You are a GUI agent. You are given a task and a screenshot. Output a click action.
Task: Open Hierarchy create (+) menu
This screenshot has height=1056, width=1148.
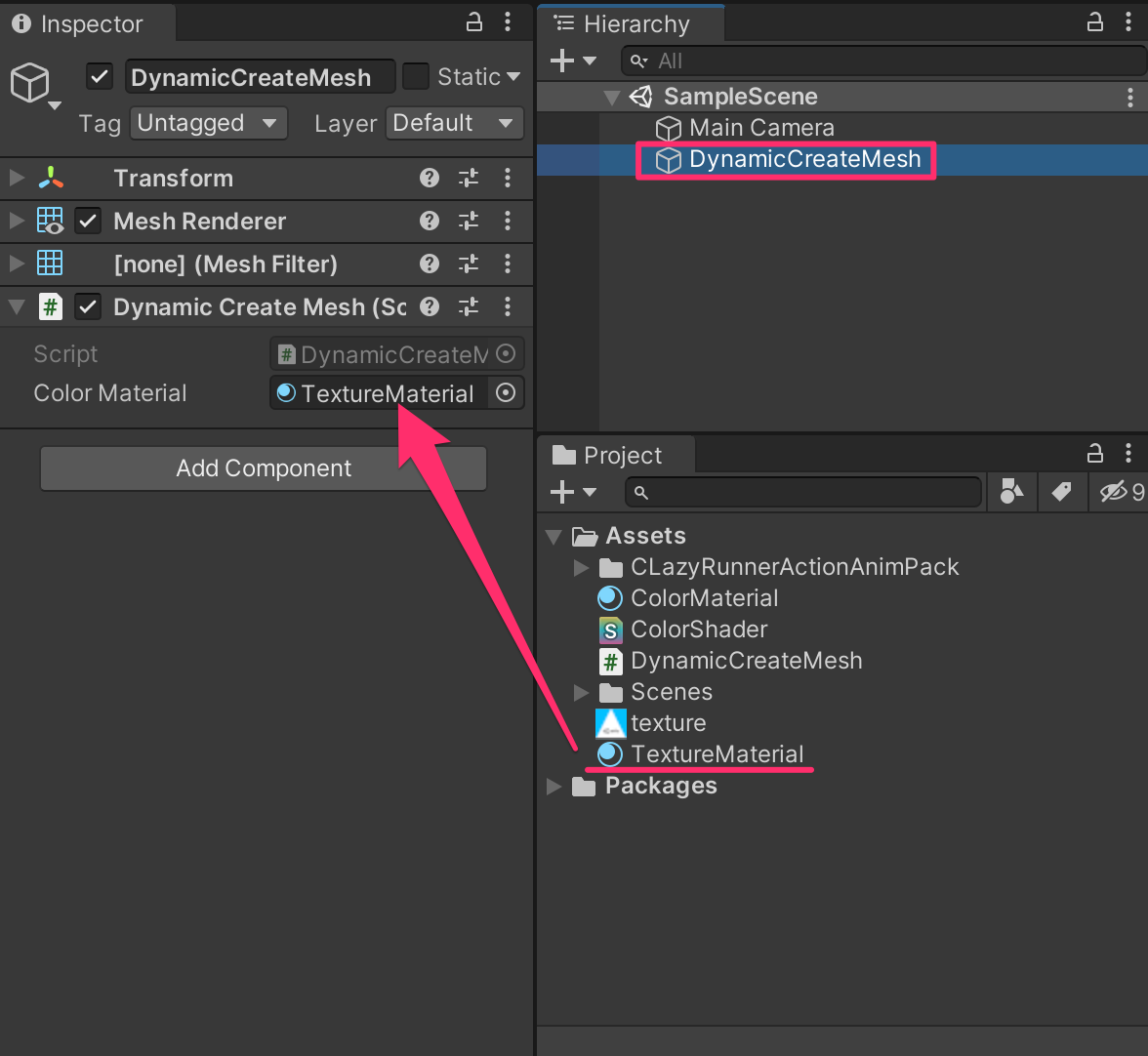point(572,61)
